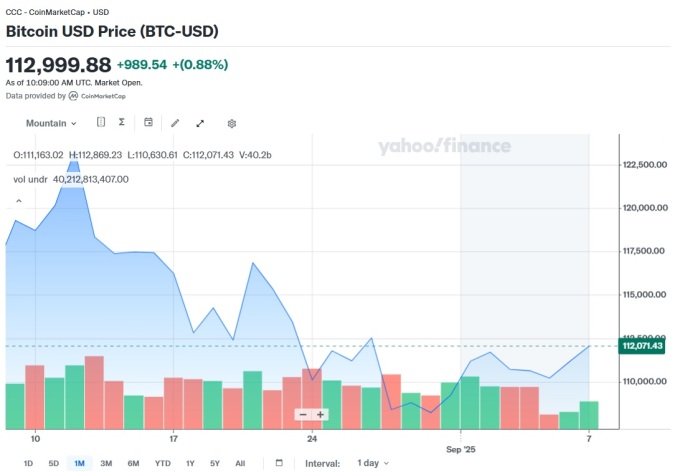Image resolution: width=680 pixels, height=473 pixels.
Task: Click the comparison columns icon in chart toolbar
Action: click(101, 122)
